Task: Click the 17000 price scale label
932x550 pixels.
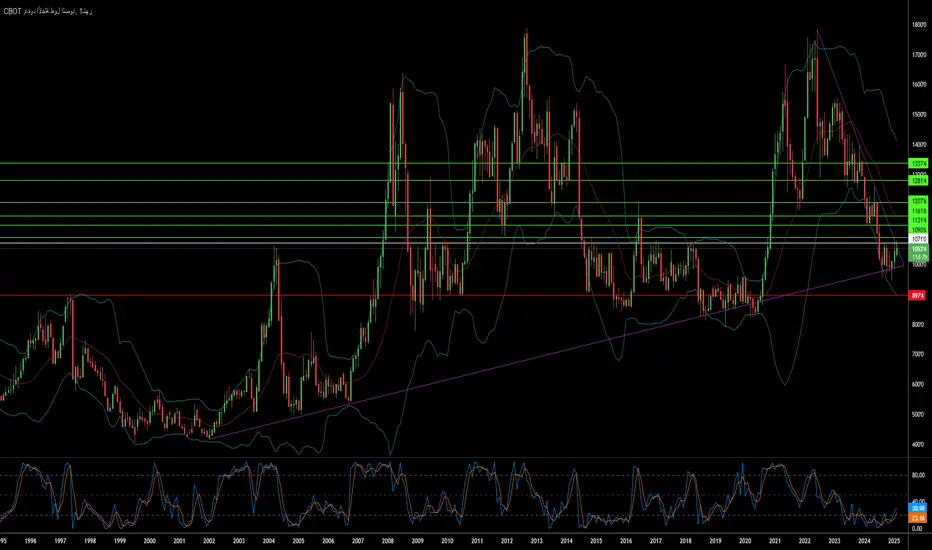Action: pyautogui.click(x=919, y=54)
